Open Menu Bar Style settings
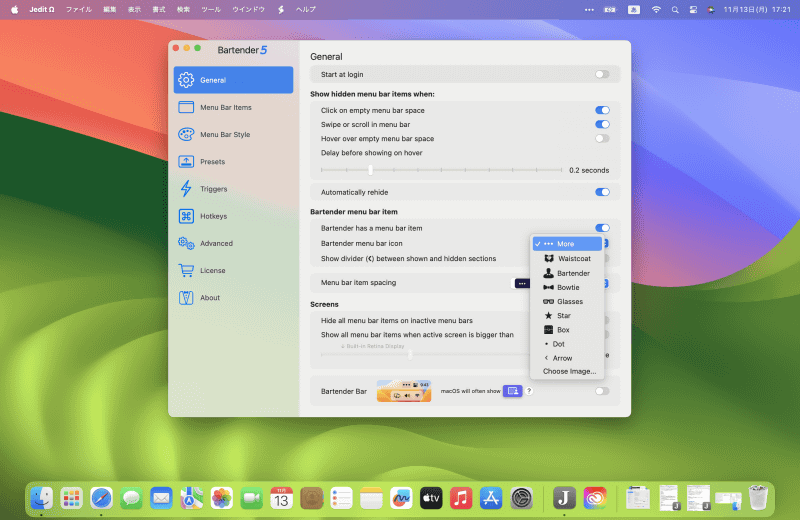 pyautogui.click(x=233, y=134)
